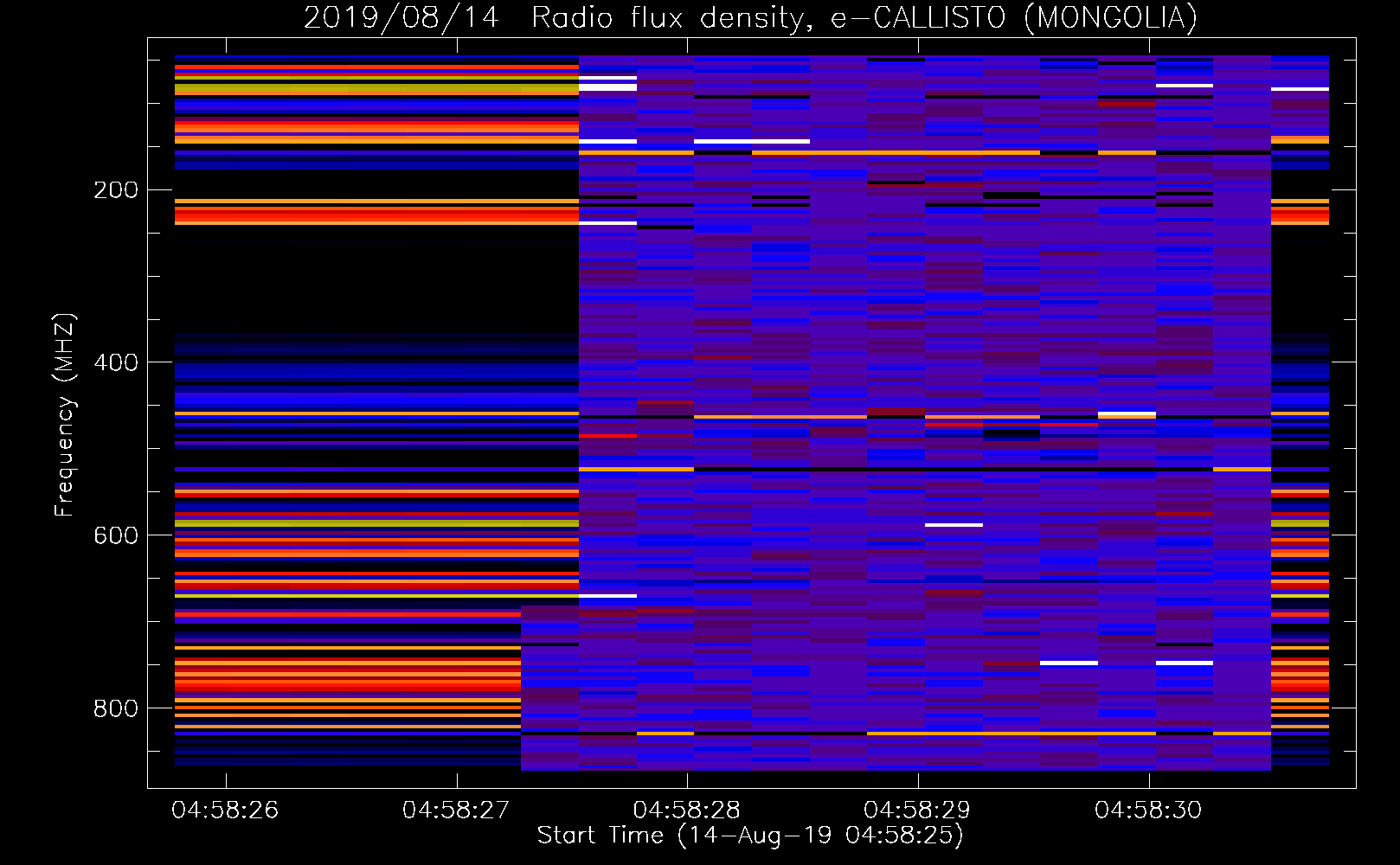Select the 800 frequency tick label
Screen dimensions: 1400x865
116,708
